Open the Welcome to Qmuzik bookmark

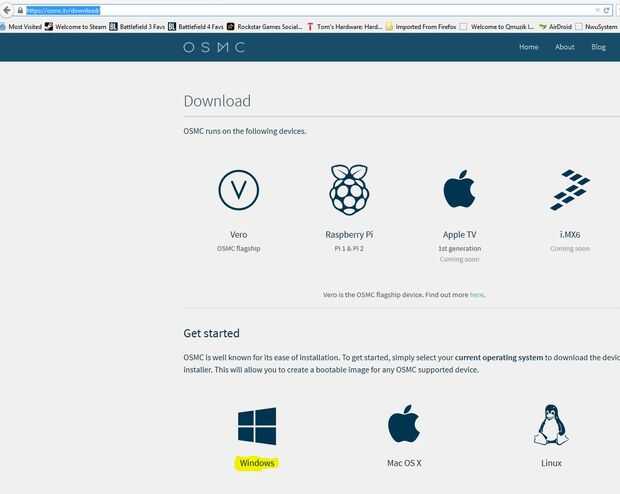tap(497, 27)
